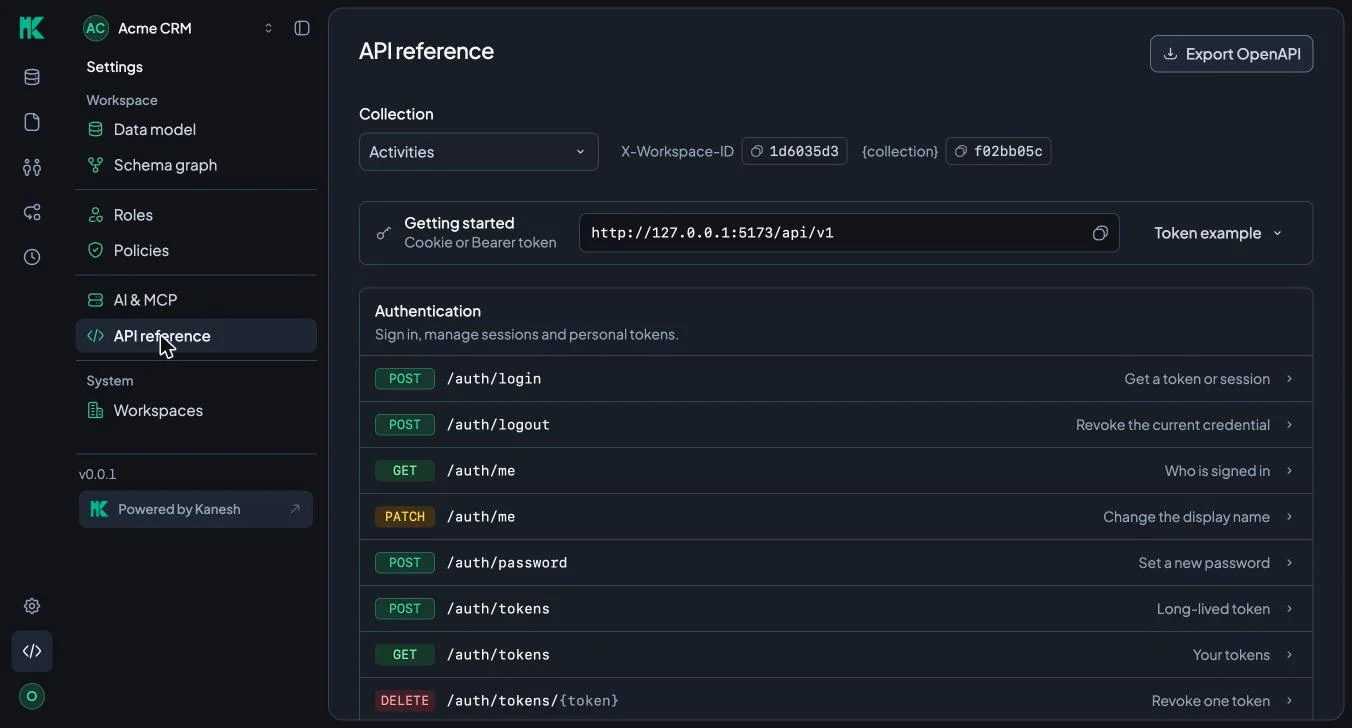
Task: Open the Acme CRM workspace switcher
Action: (x=180, y=28)
